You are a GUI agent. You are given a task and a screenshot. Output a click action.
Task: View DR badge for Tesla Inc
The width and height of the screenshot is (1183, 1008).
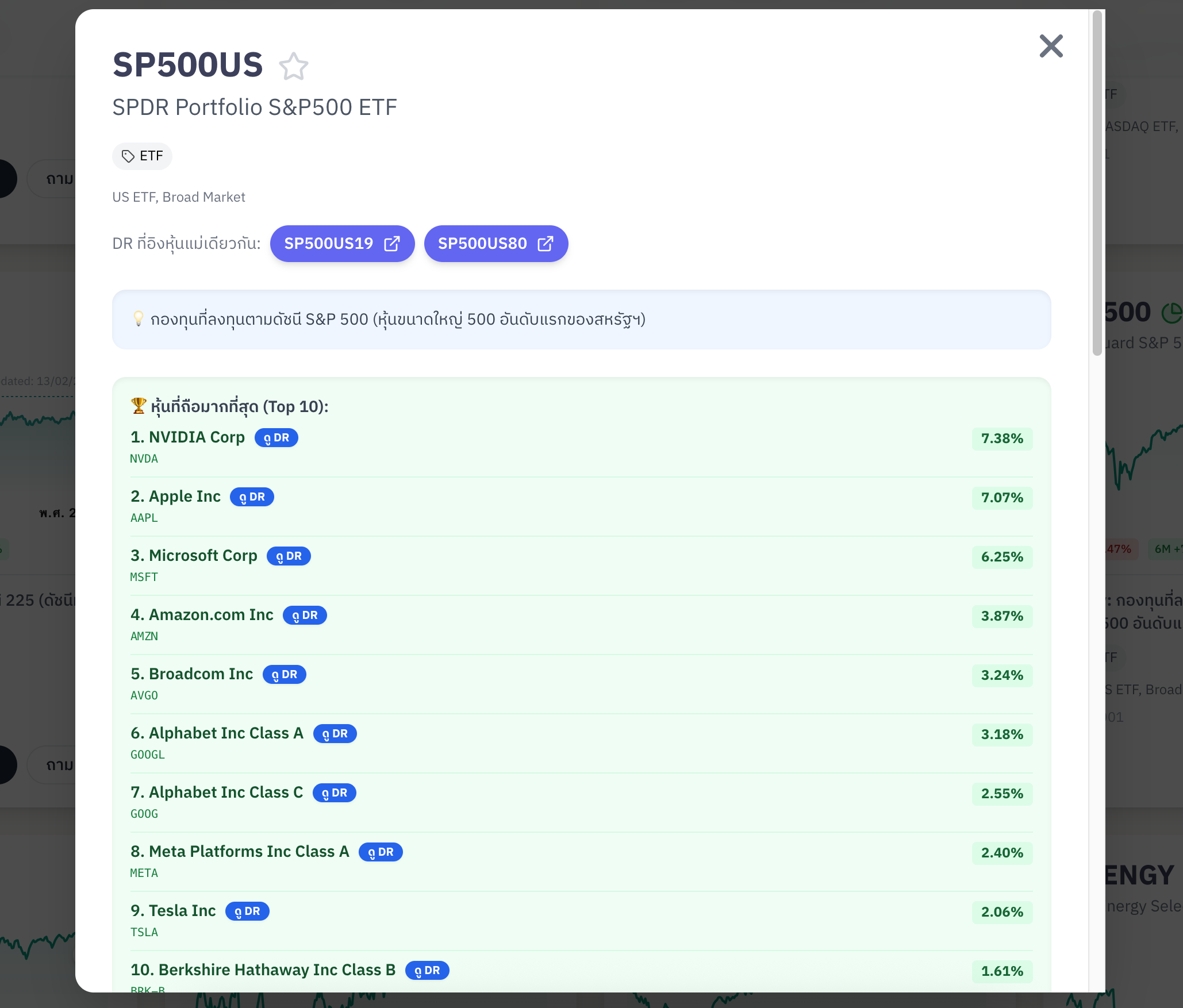(247, 911)
